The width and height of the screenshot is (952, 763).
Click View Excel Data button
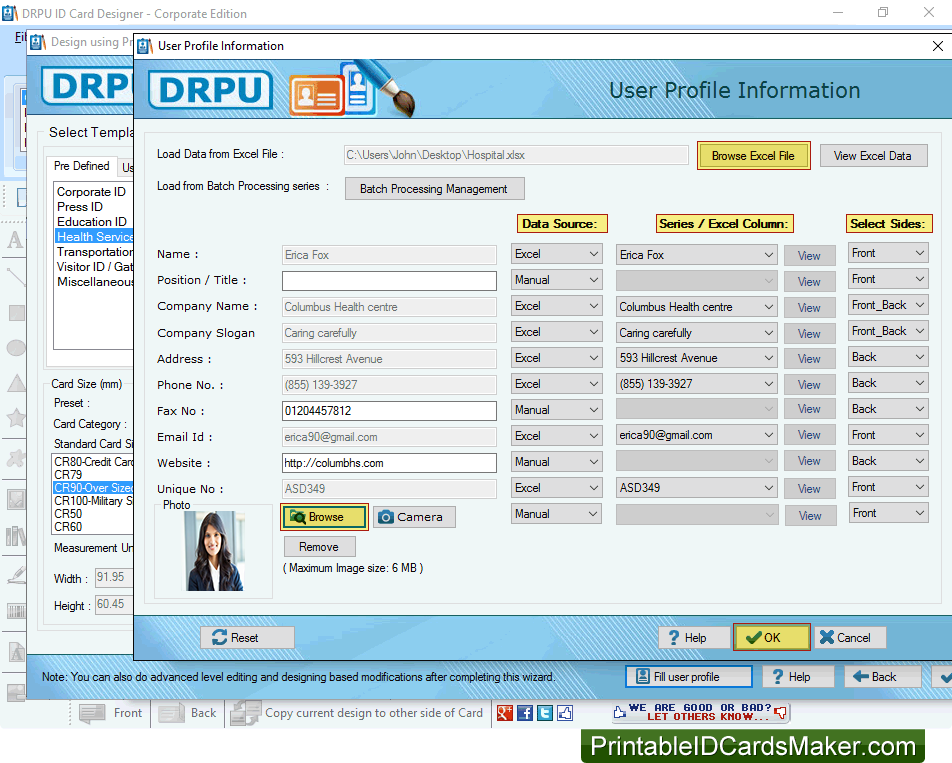click(x=873, y=156)
